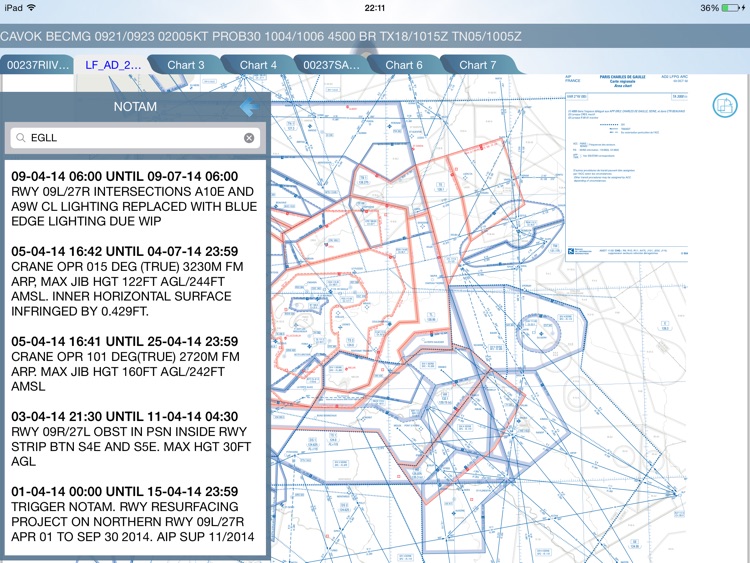
Task: Open the chart overlay icon at top right
Action: tap(725, 105)
